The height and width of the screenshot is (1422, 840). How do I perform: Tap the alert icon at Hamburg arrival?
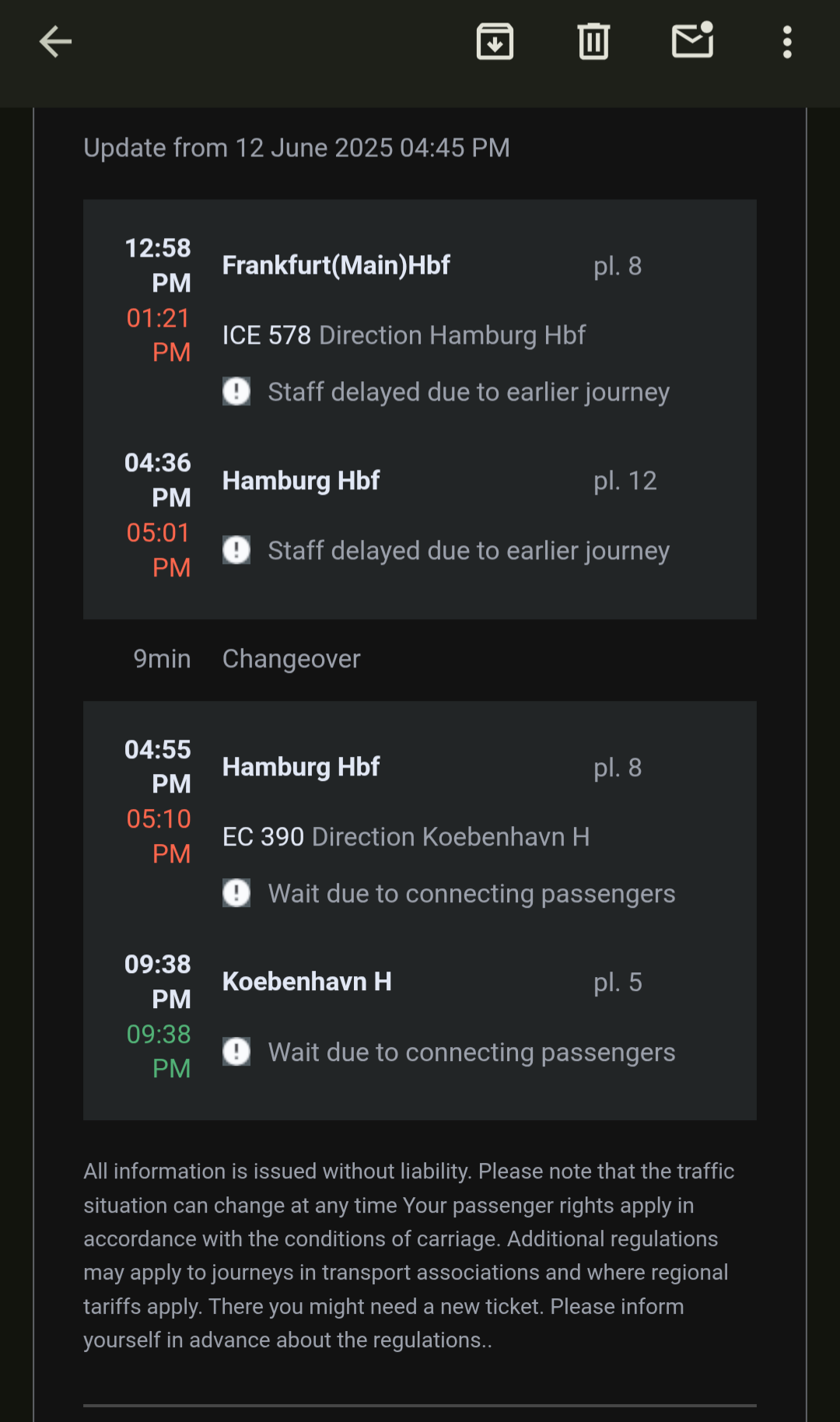click(x=236, y=550)
